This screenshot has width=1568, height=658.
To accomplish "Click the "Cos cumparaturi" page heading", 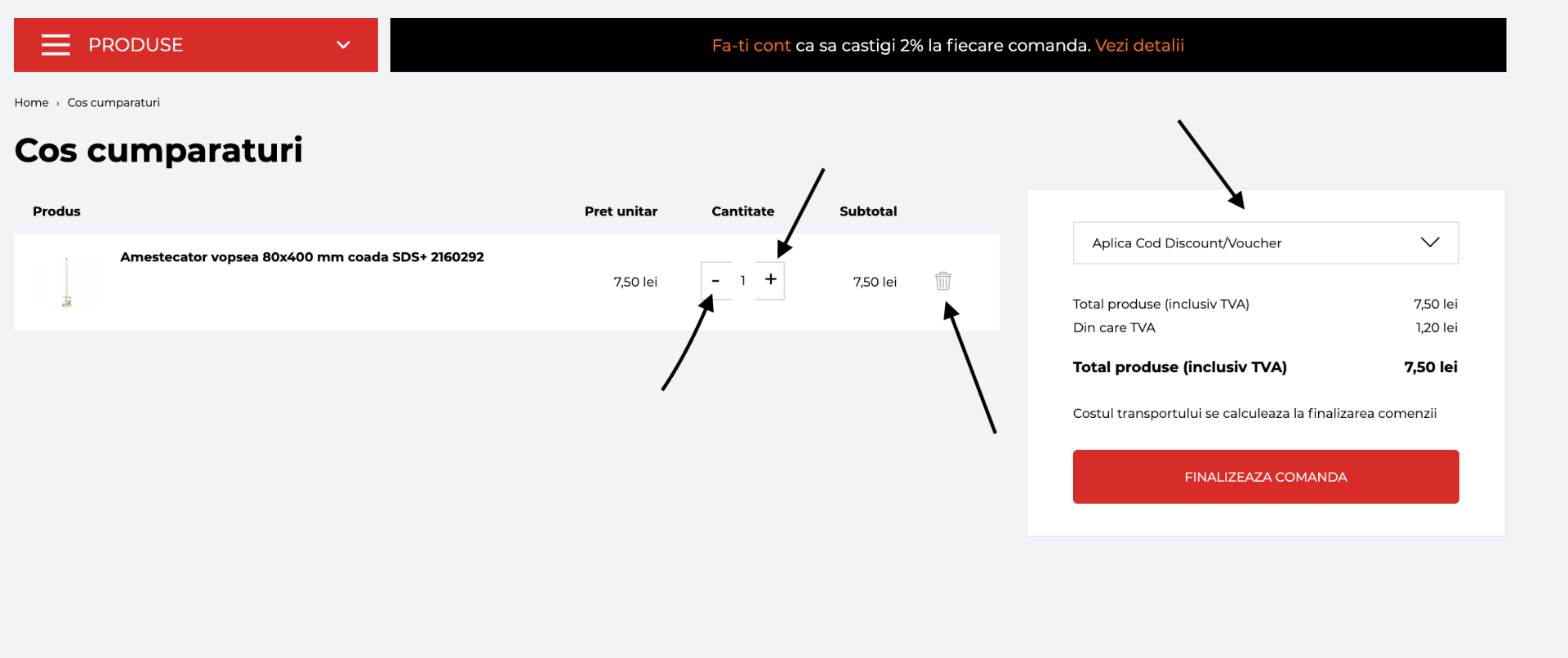I will click(158, 150).
